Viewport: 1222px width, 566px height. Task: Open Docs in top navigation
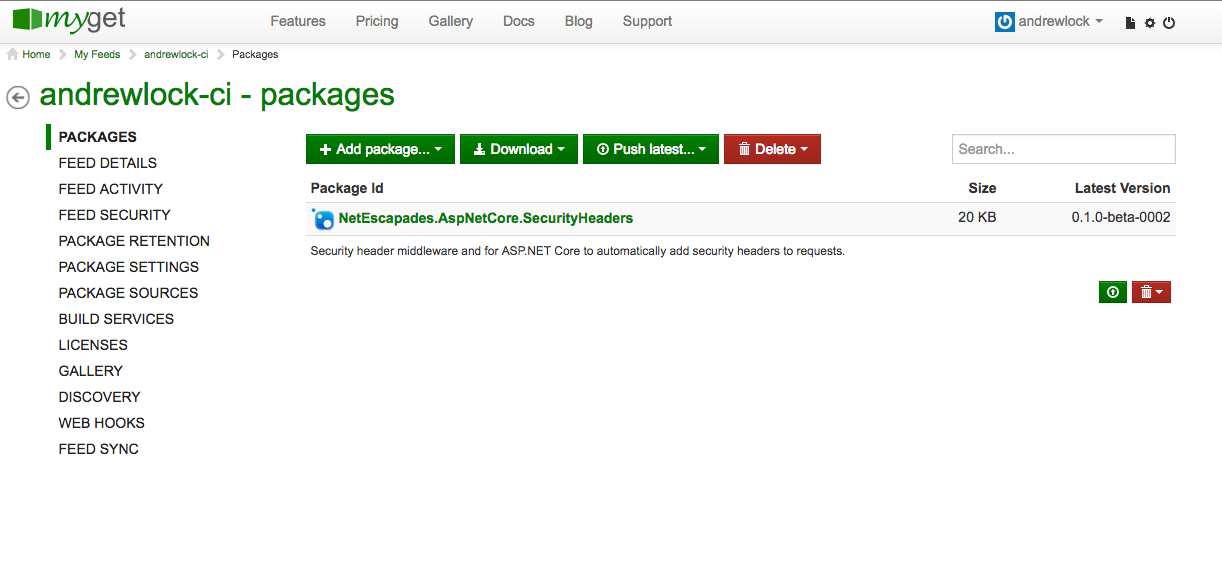tap(519, 21)
